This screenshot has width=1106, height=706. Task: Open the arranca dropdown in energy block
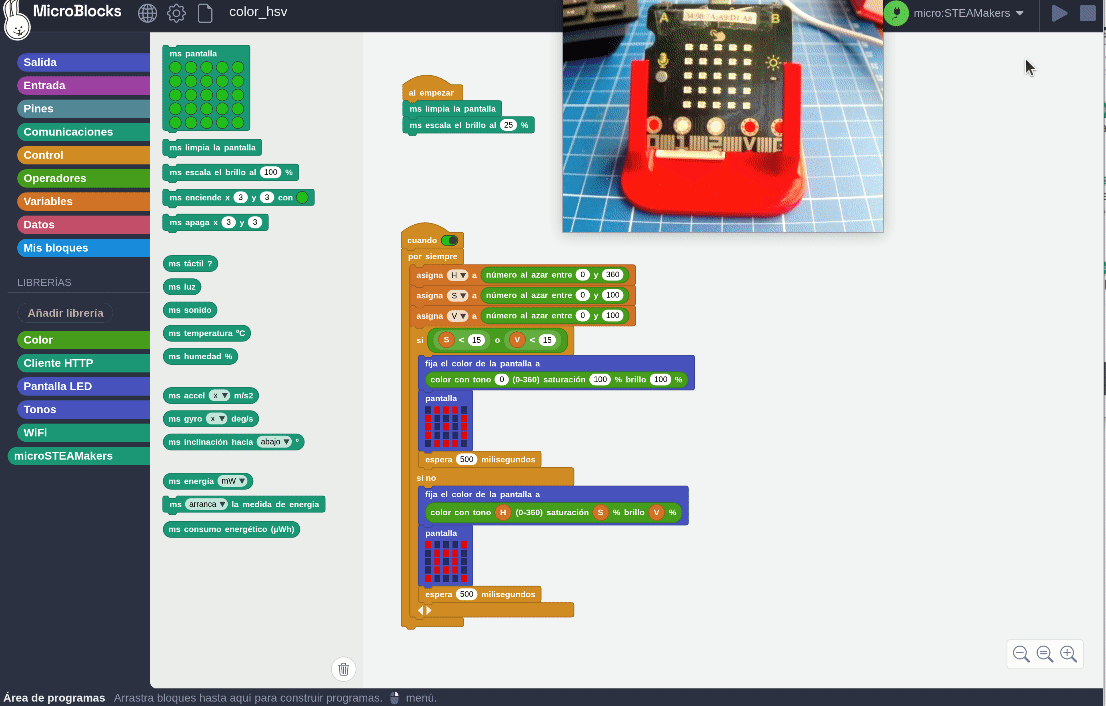tap(206, 504)
